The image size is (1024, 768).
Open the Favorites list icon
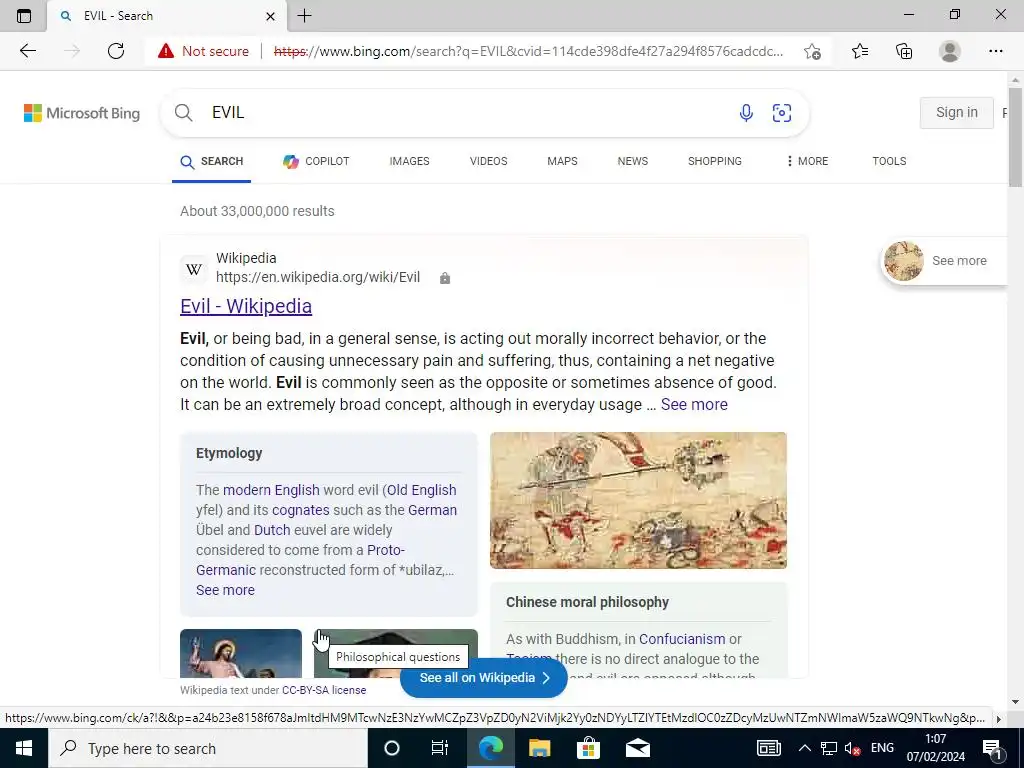pyautogui.click(x=859, y=51)
